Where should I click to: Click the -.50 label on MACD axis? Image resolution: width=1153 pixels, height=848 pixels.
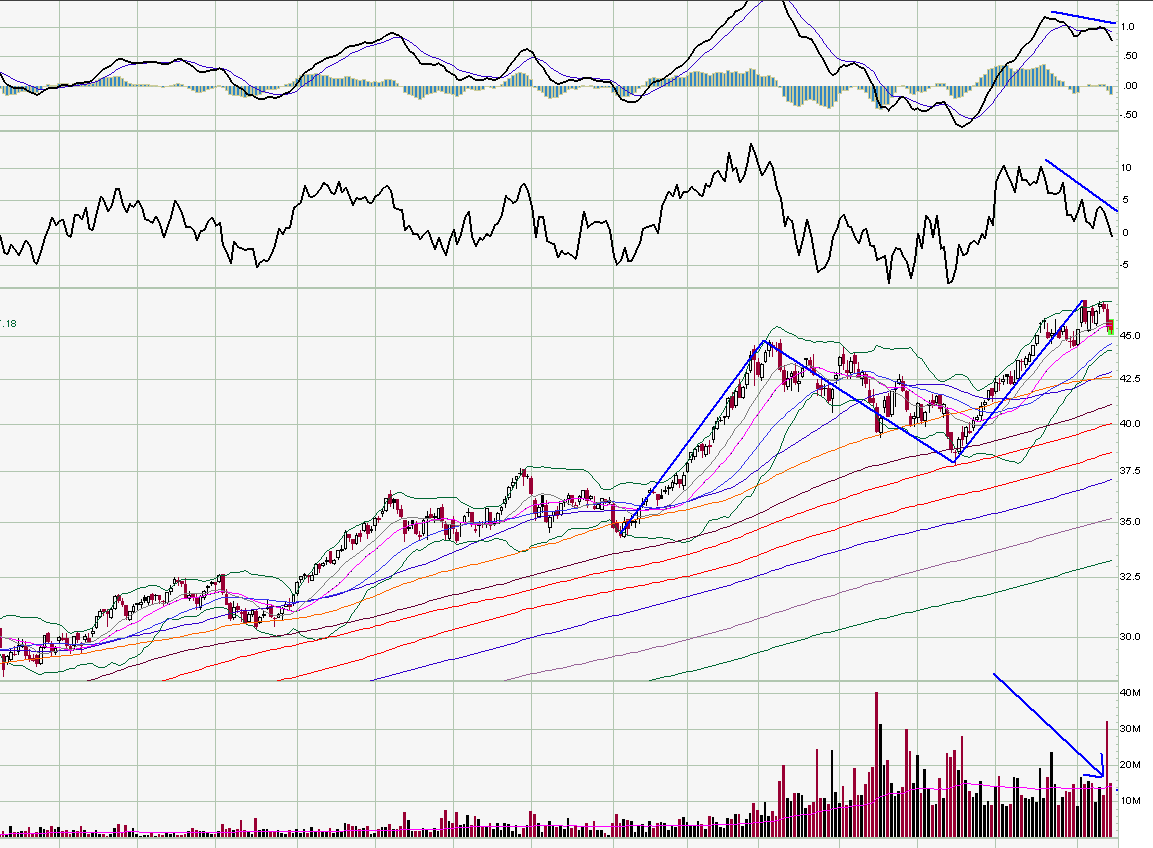pyautogui.click(x=1127, y=115)
